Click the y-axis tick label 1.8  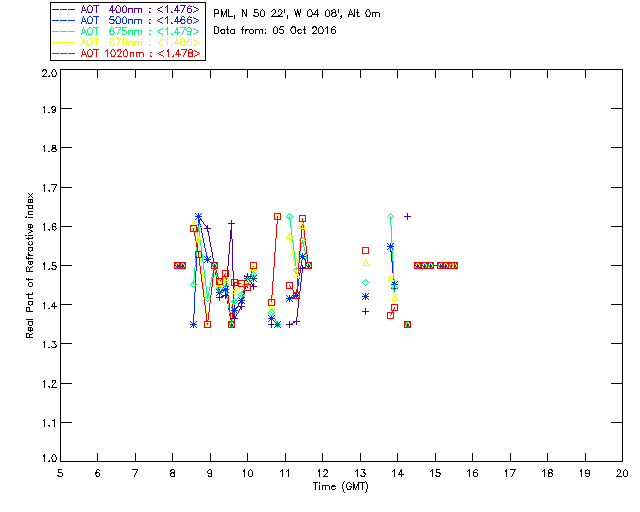tap(49, 148)
